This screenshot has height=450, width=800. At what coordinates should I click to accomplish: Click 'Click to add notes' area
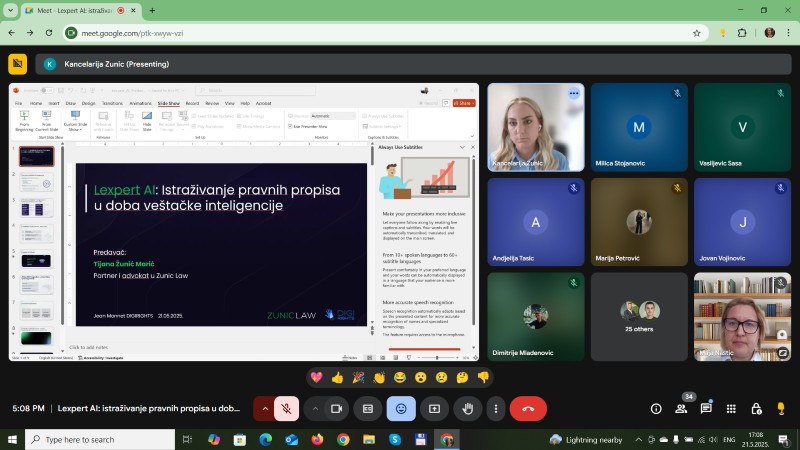point(88,347)
